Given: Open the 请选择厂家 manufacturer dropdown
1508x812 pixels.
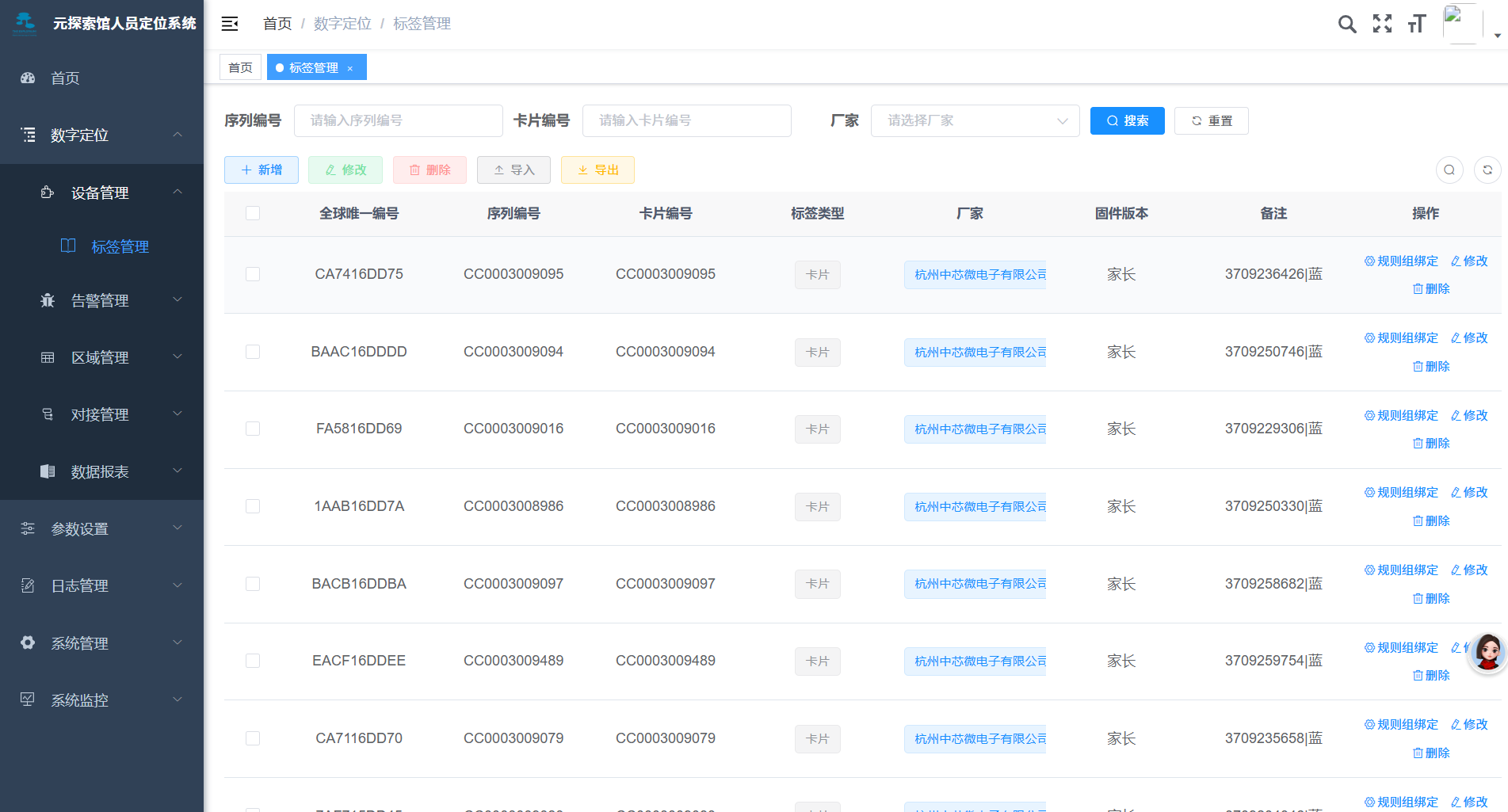Looking at the screenshot, I should (974, 120).
